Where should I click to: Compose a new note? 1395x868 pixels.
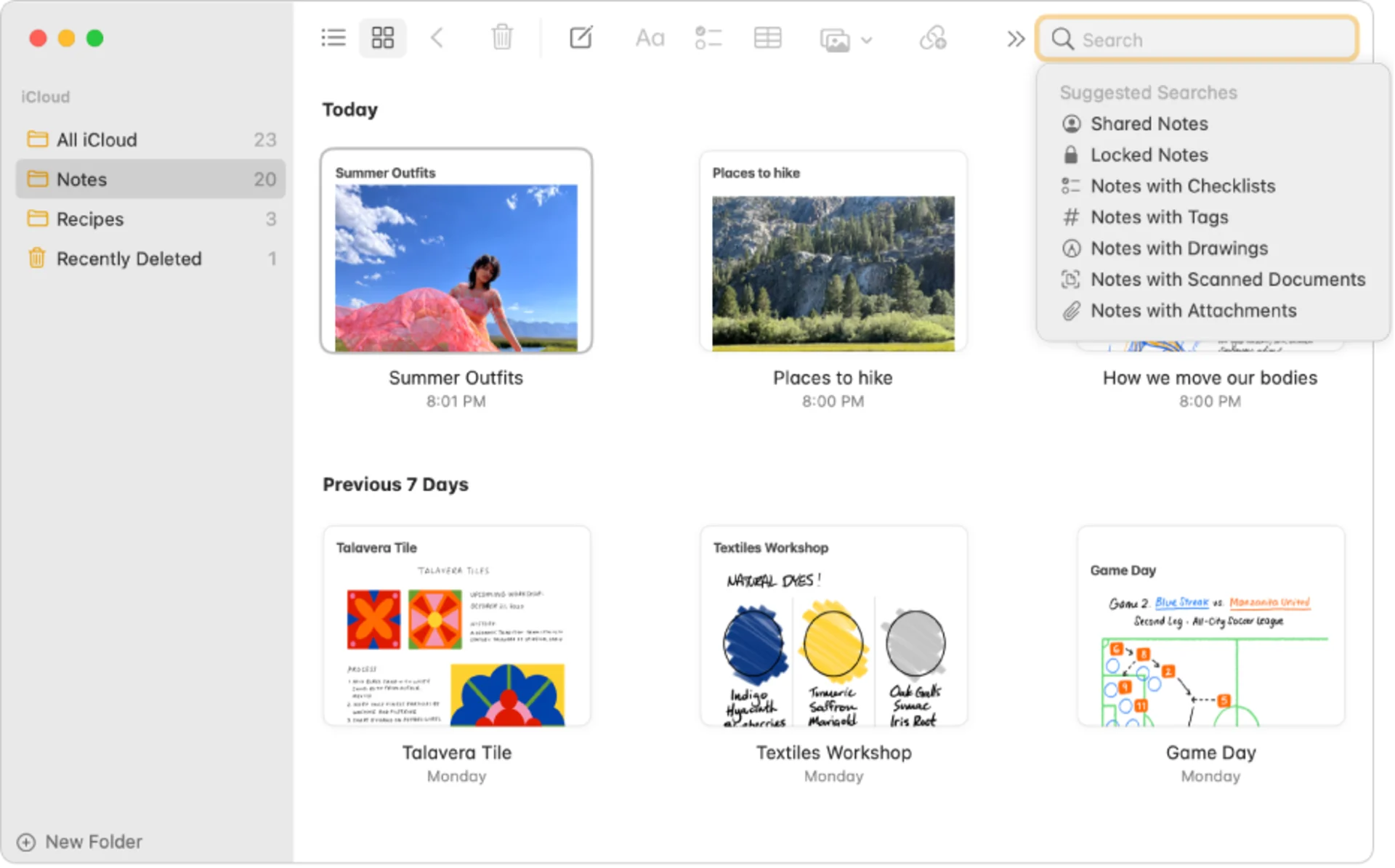(581, 38)
